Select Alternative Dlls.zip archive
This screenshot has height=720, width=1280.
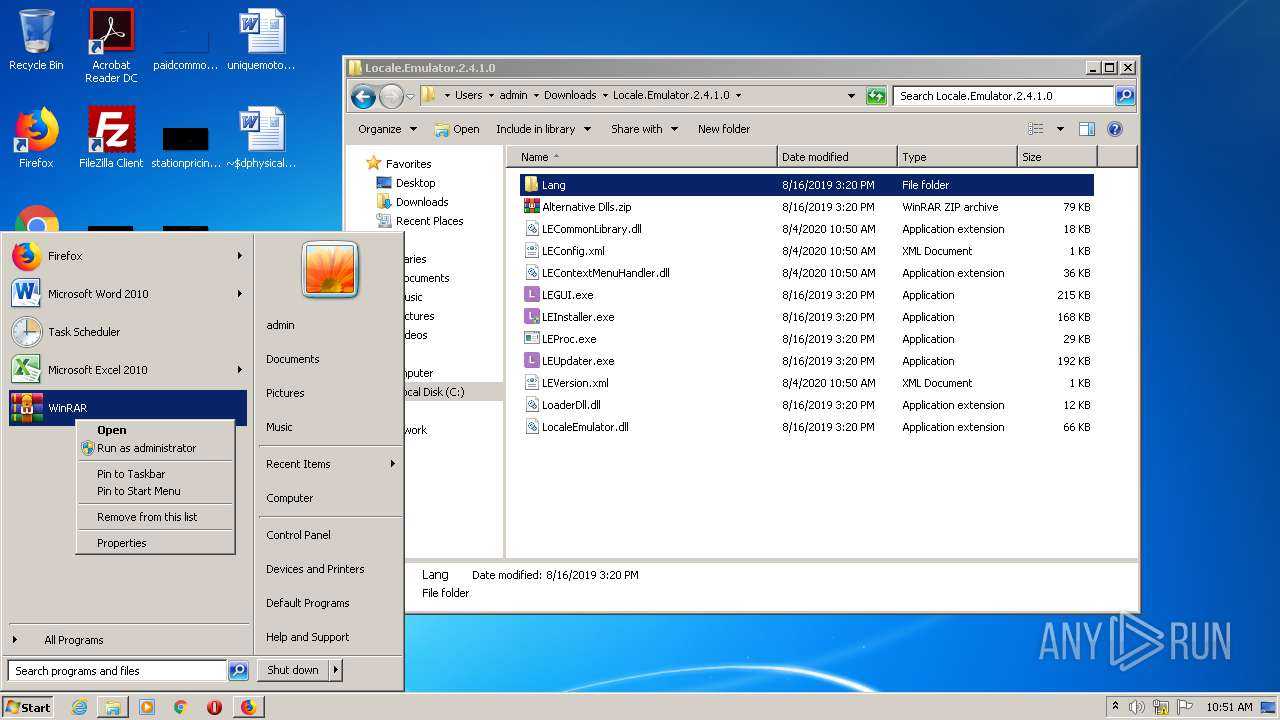pos(586,207)
